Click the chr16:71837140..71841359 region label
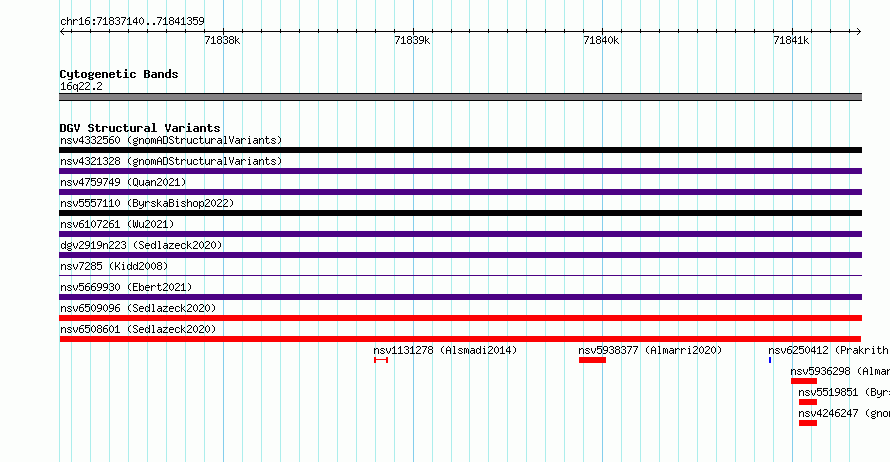This screenshot has height=462, width=890. click(x=132, y=21)
